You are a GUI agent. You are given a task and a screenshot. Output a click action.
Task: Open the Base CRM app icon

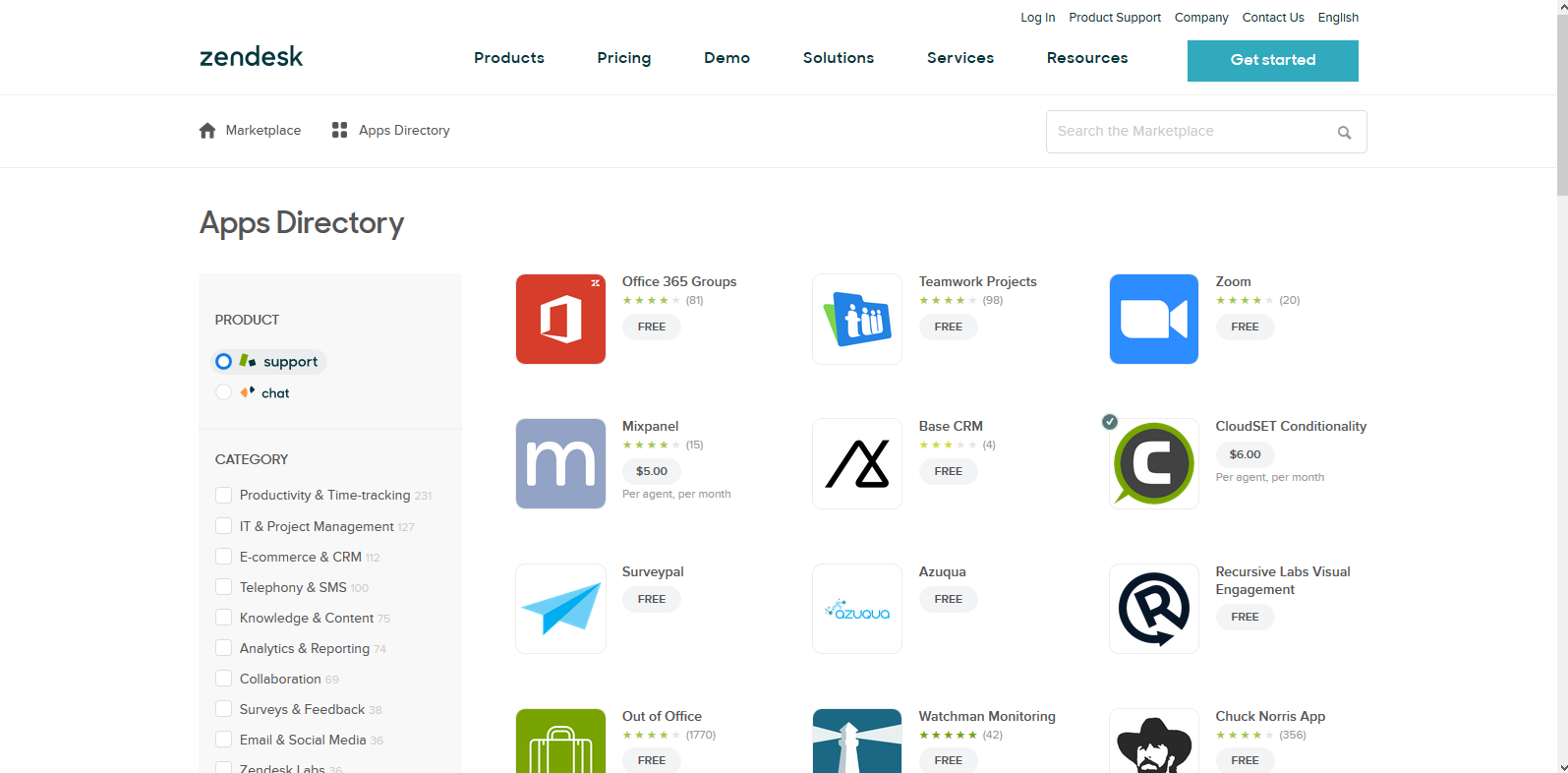857,463
